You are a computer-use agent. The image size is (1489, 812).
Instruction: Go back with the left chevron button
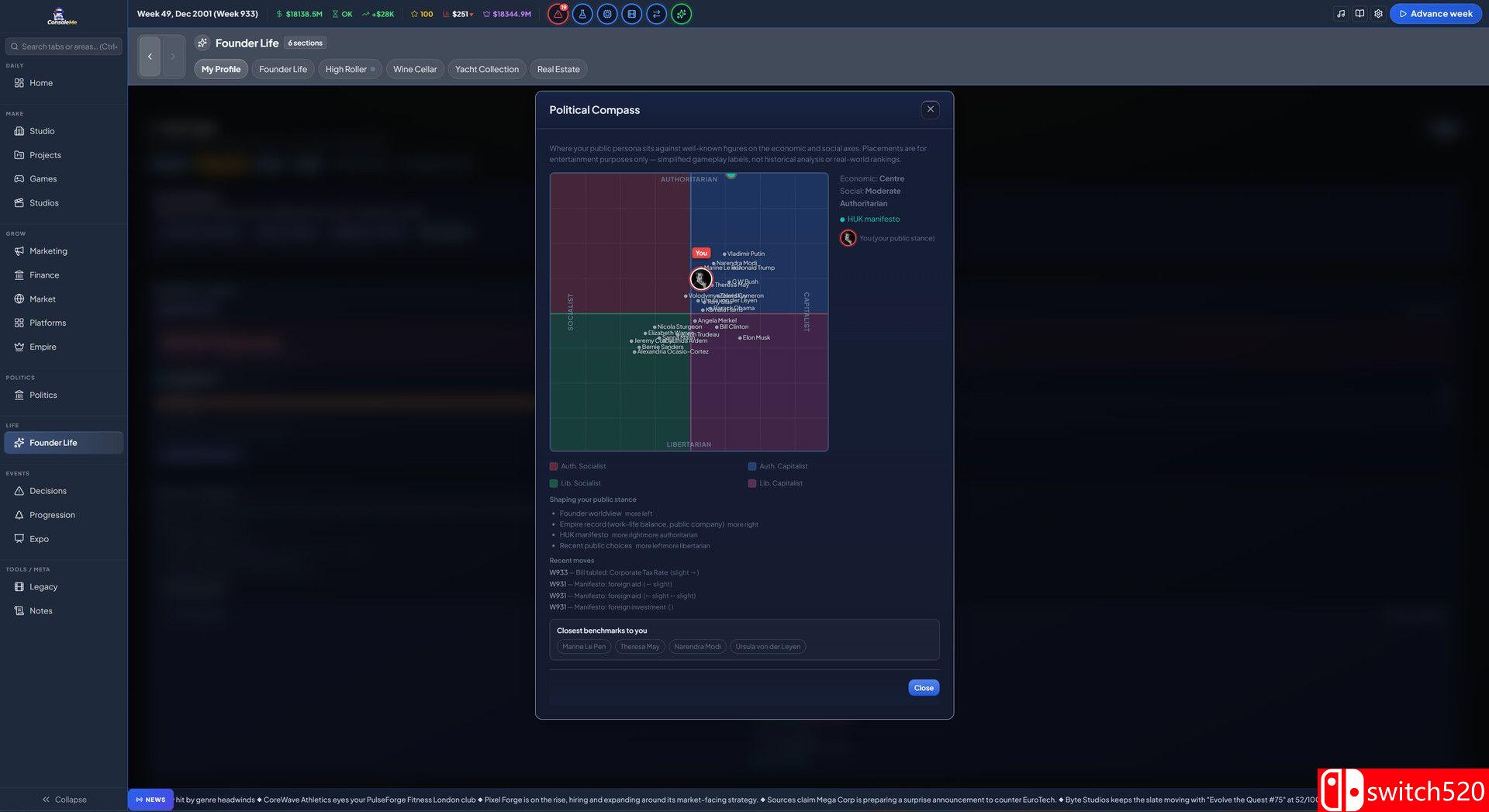pyautogui.click(x=150, y=56)
